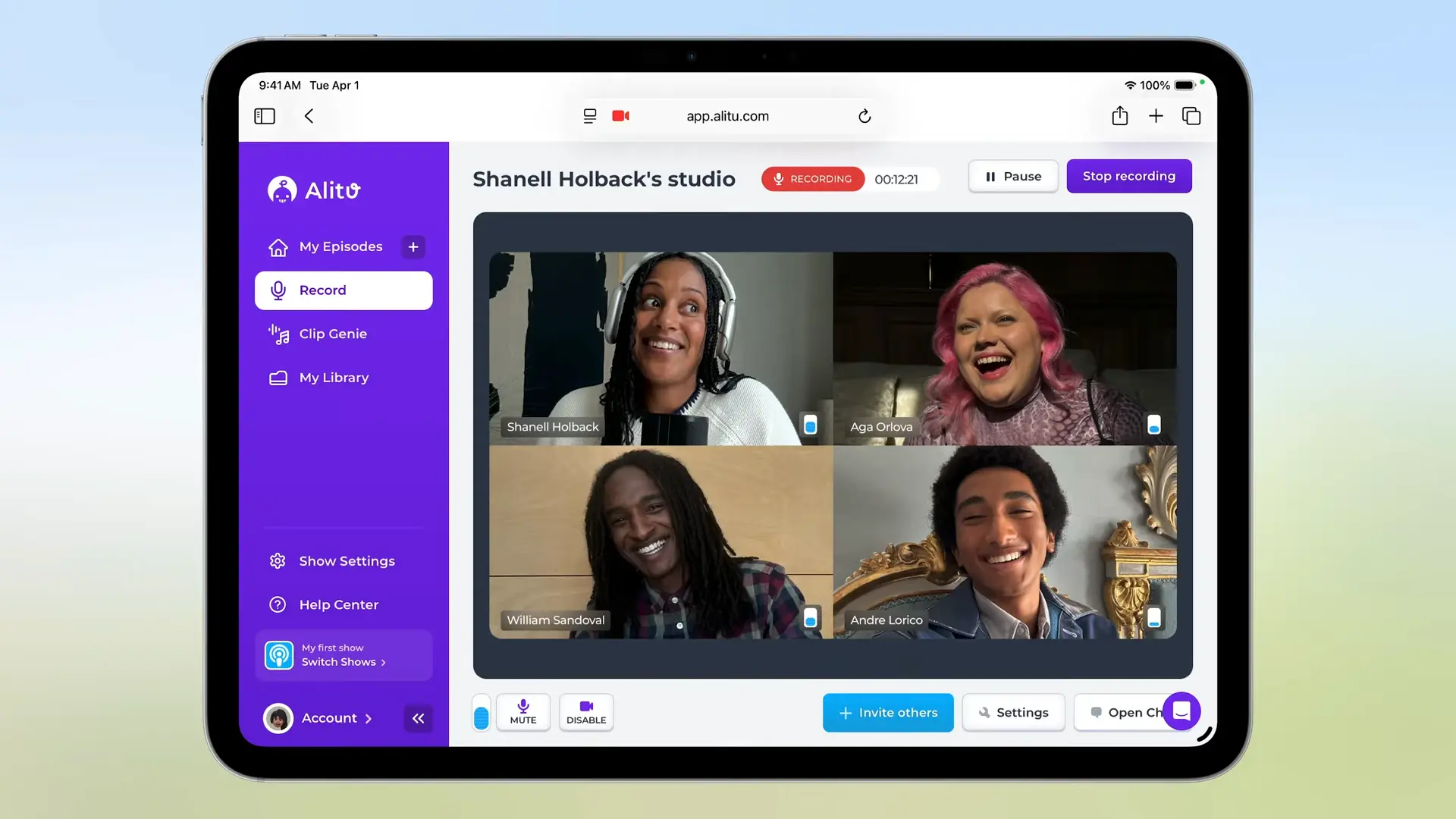
Task: Mute the microphone
Action: pyautogui.click(x=523, y=712)
